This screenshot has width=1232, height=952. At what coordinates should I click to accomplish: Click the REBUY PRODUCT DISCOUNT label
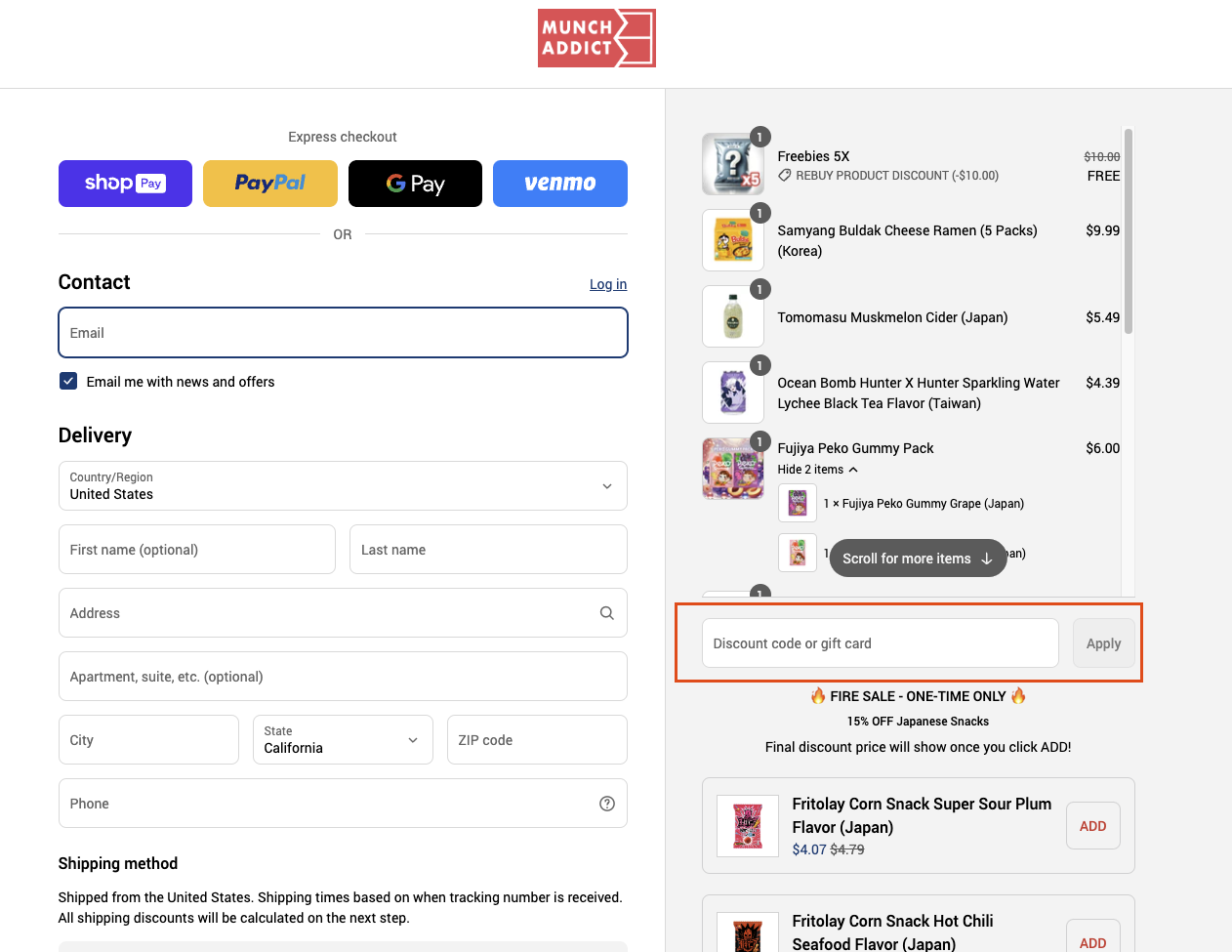(x=897, y=176)
